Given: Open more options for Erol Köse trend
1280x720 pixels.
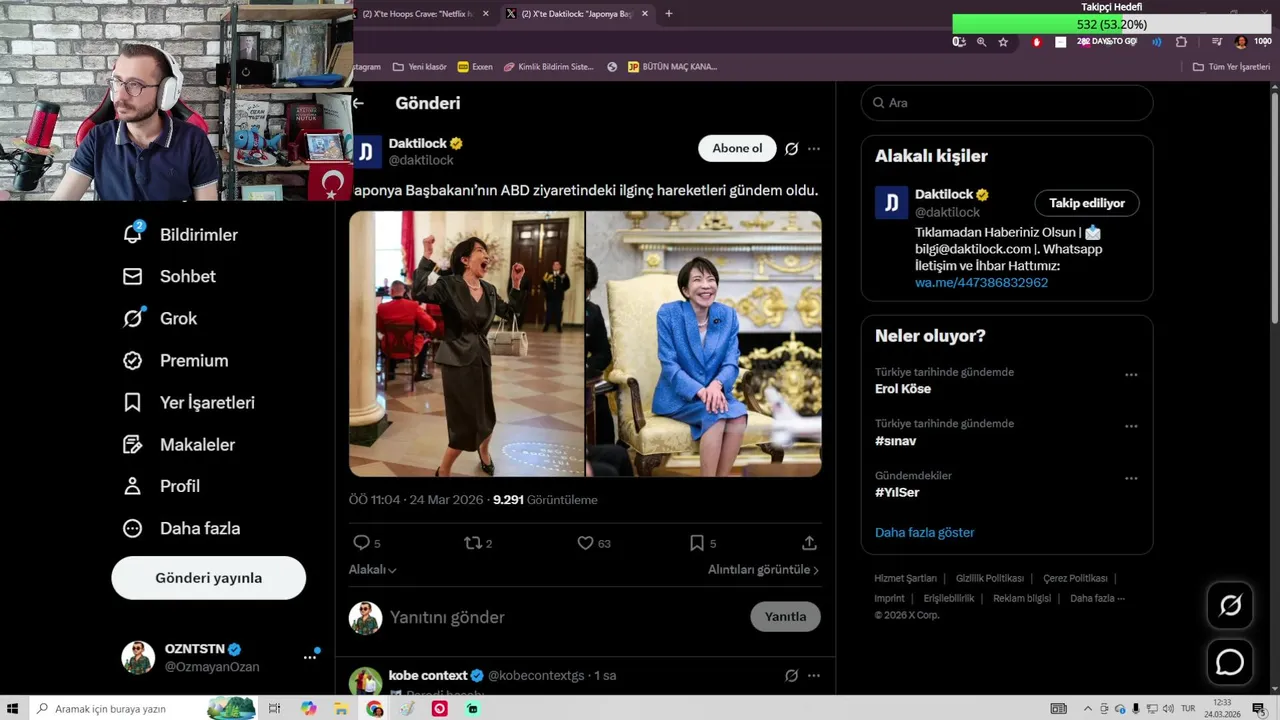Looking at the screenshot, I should point(1131,375).
